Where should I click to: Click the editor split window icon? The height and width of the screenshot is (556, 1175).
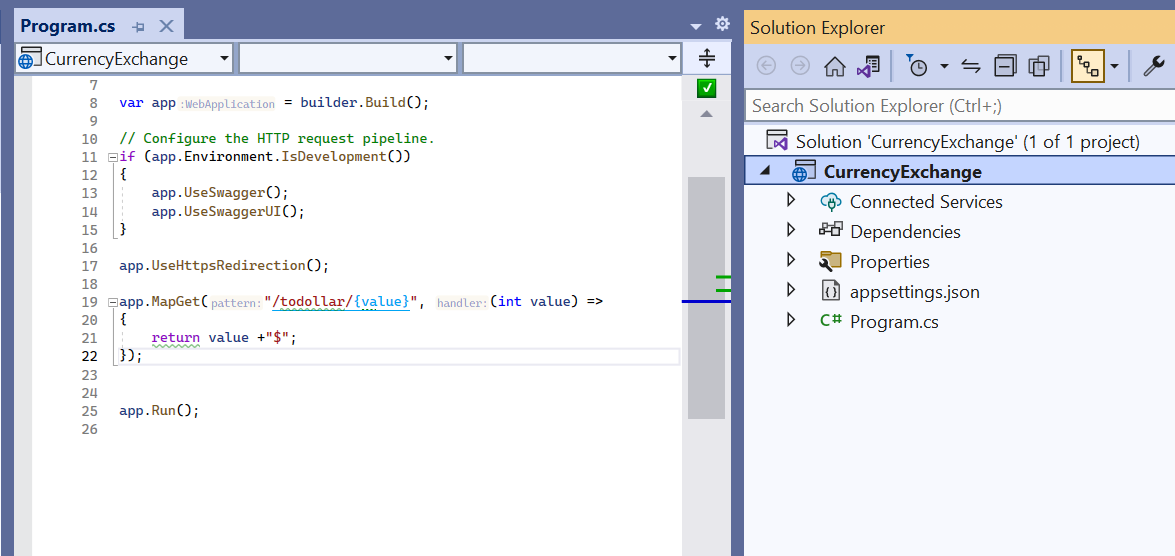coord(707,58)
